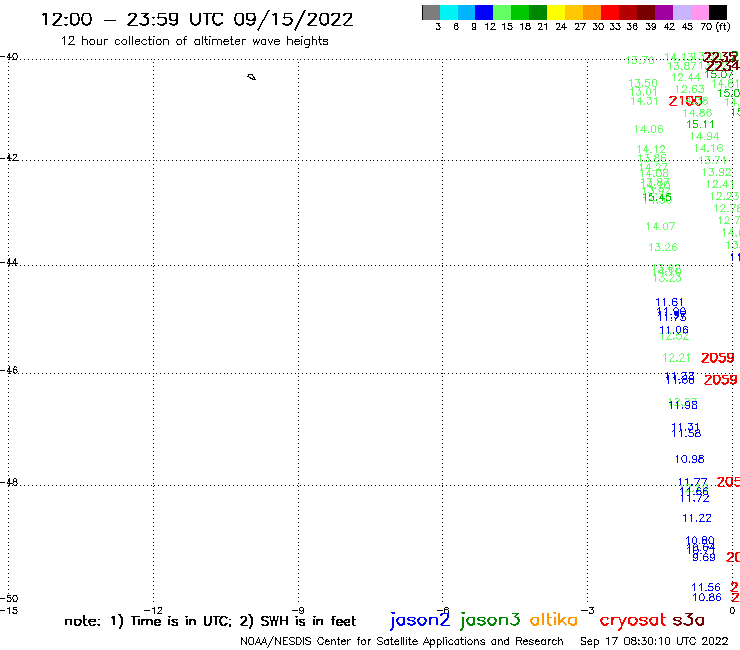The width and height of the screenshot is (740, 650).
Task: Click the 70 (ft) legend label
Action: pos(715,27)
